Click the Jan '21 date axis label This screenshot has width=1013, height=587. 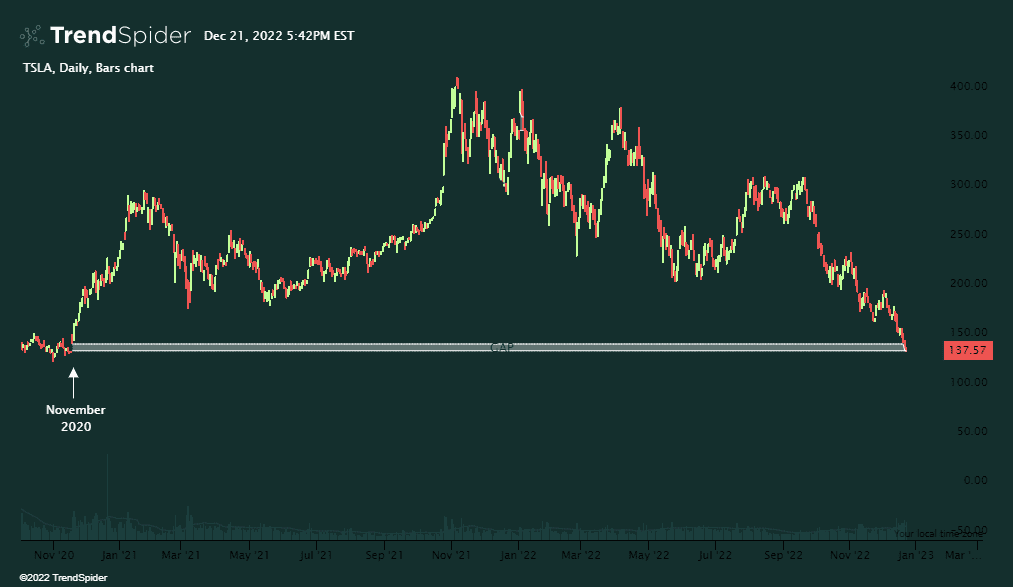pyautogui.click(x=119, y=555)
